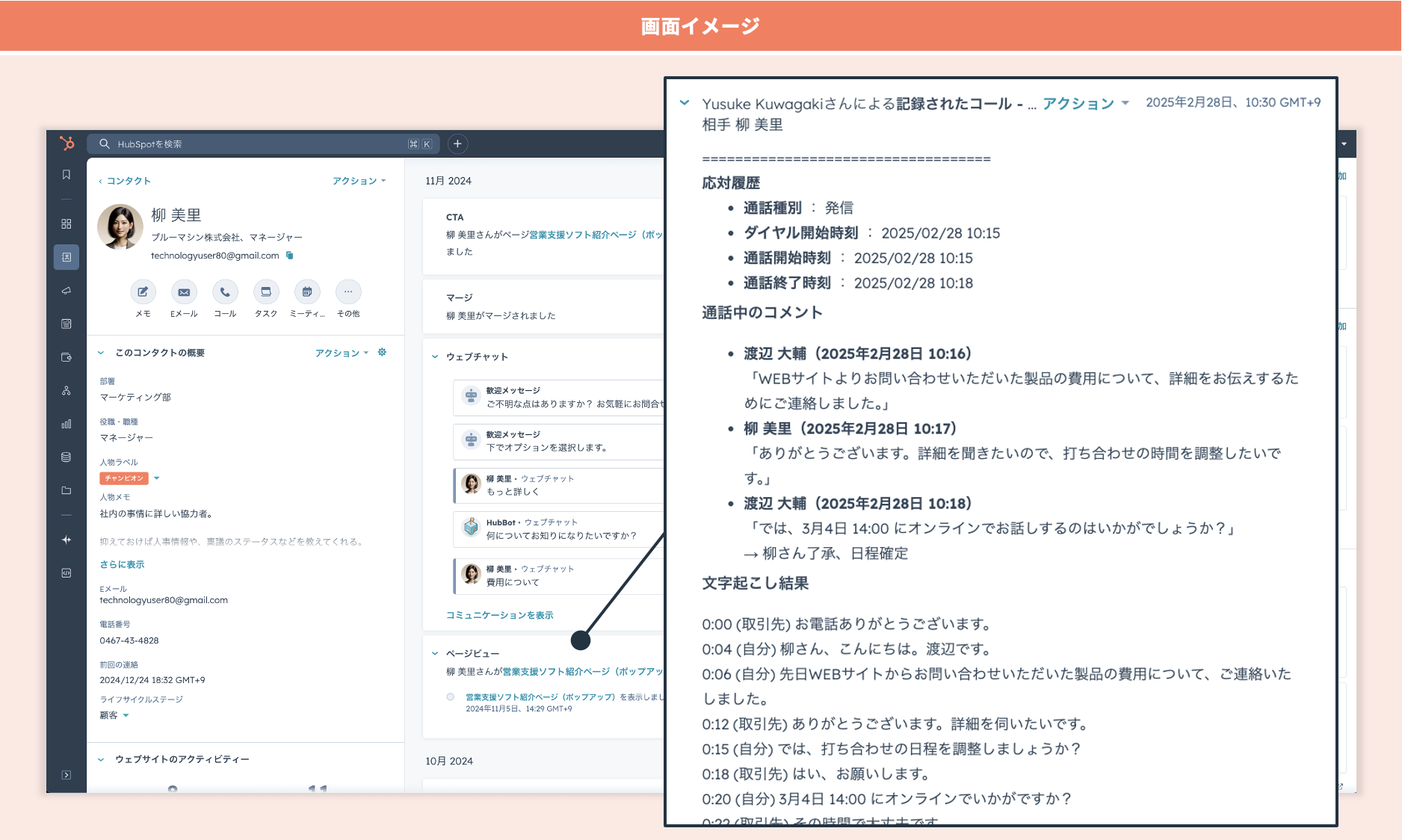Open the その他 actions icon
The image size is (1402, 840).
[348, 292]
